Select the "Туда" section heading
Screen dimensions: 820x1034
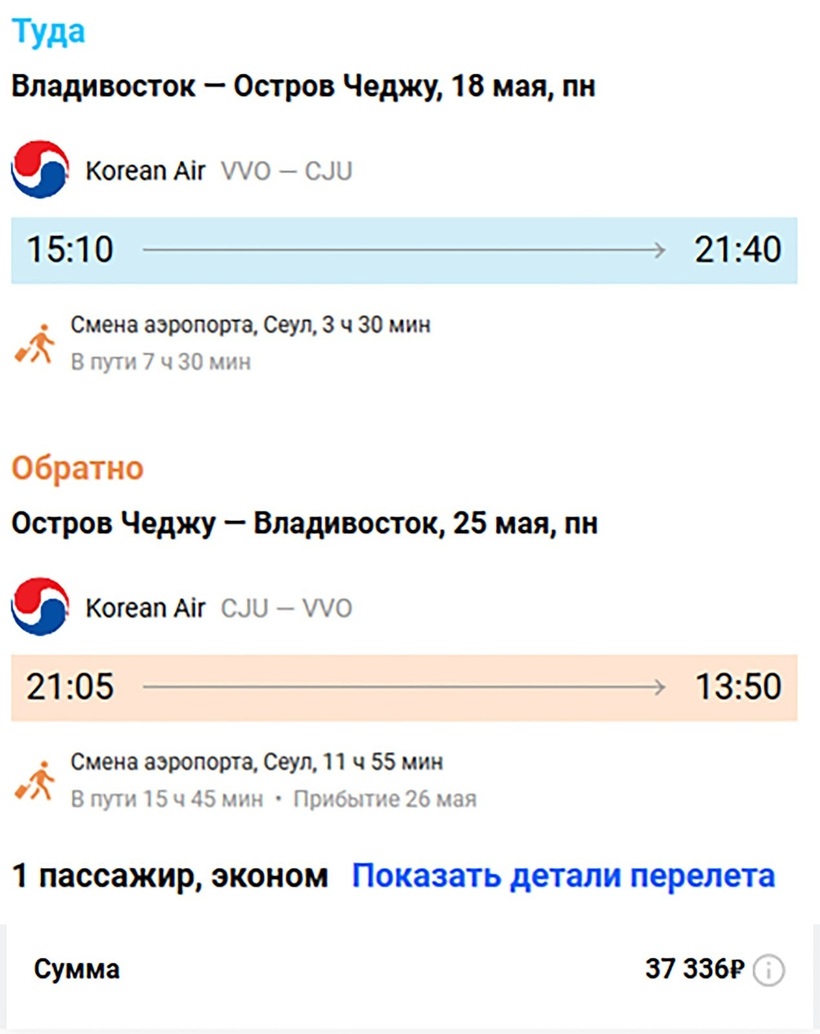coord(48,31)
